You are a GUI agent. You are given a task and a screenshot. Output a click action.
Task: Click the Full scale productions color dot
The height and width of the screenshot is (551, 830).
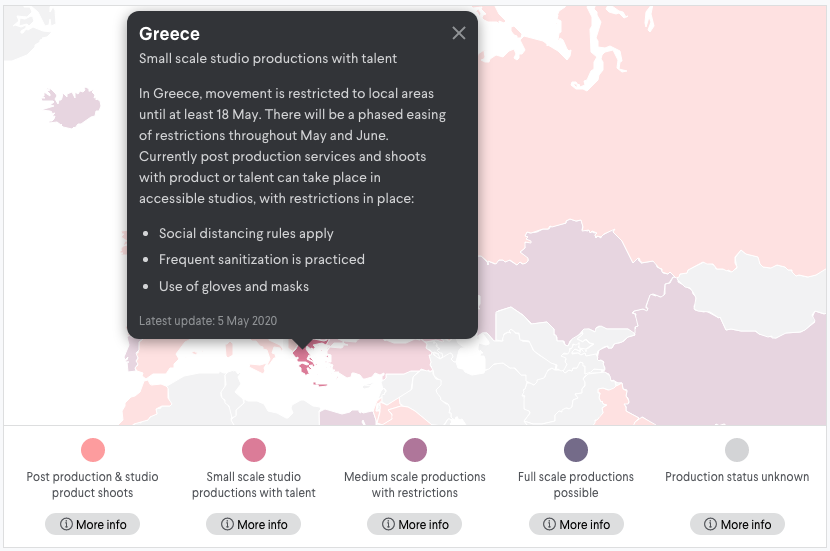click(576, 450)
